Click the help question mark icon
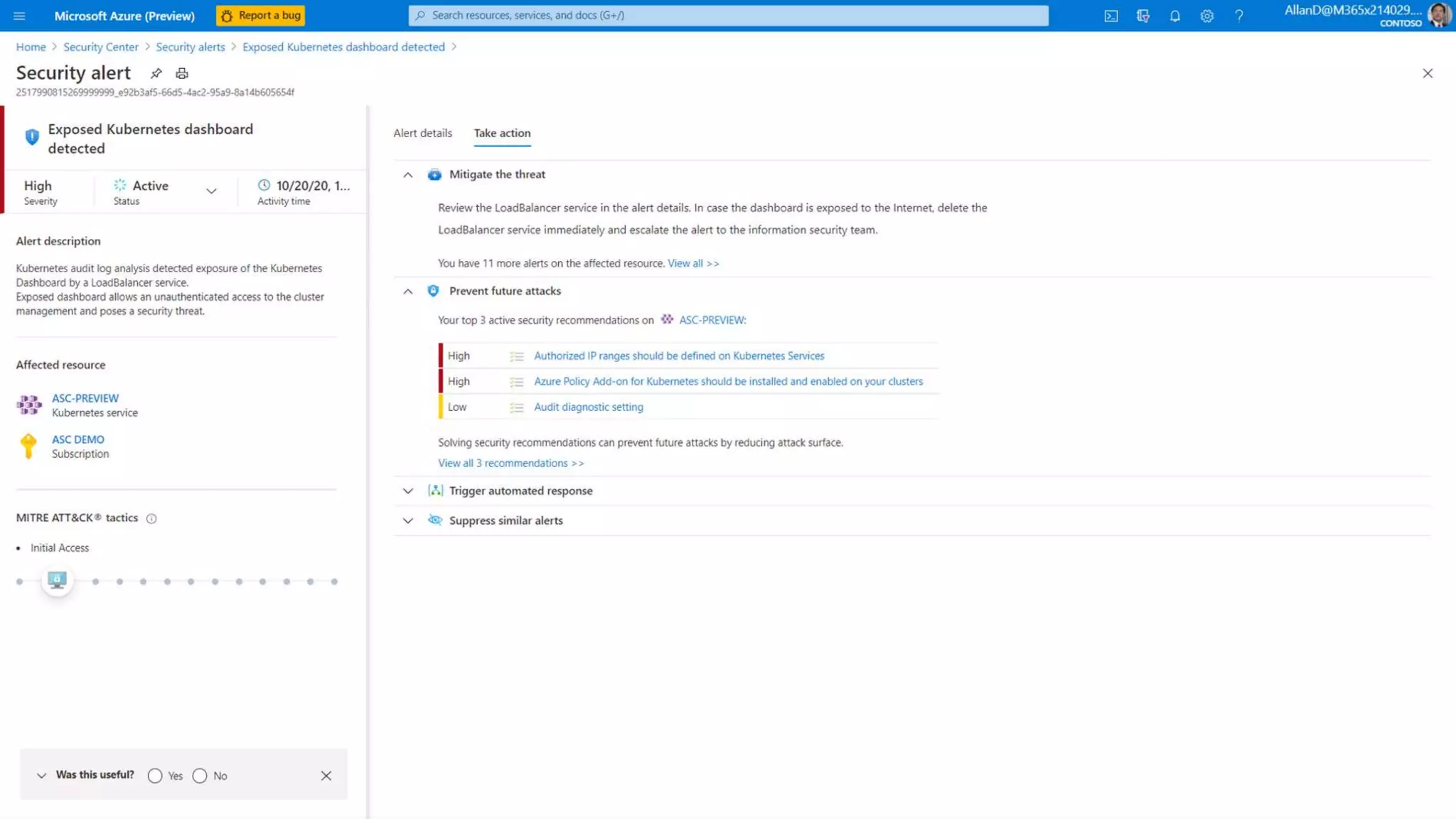 1238,16
